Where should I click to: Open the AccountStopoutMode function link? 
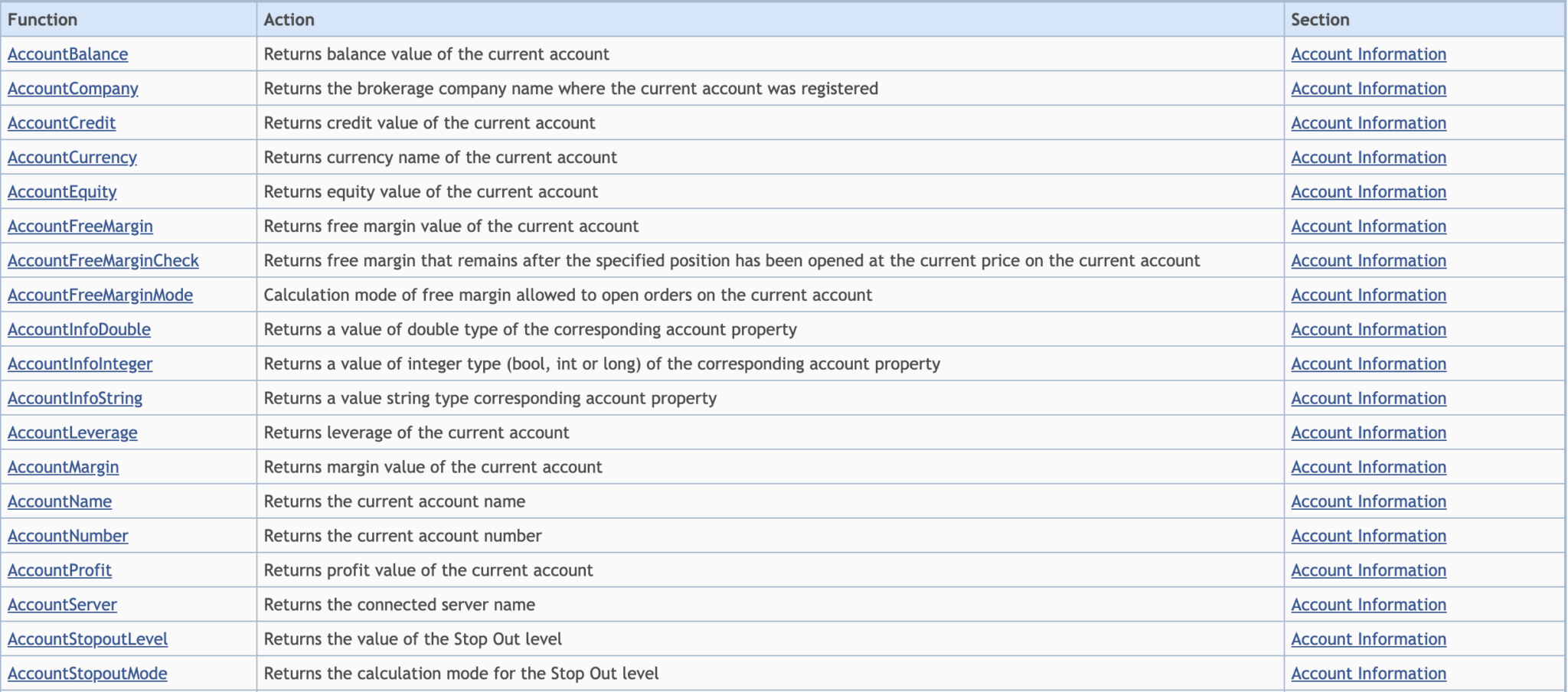click(x=87, y=674)
